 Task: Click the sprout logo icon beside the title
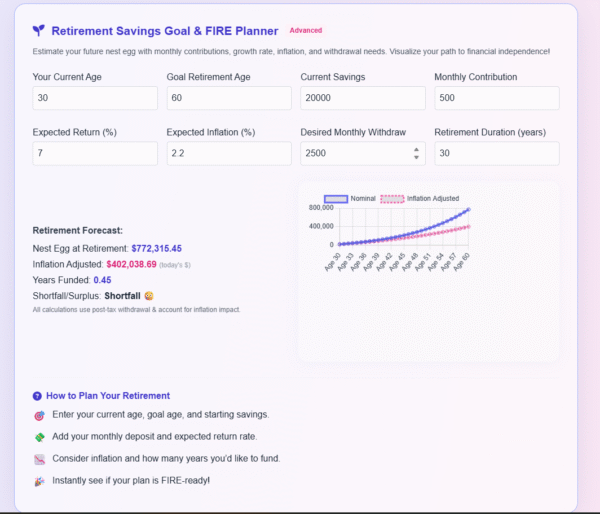tap(39, 31)
